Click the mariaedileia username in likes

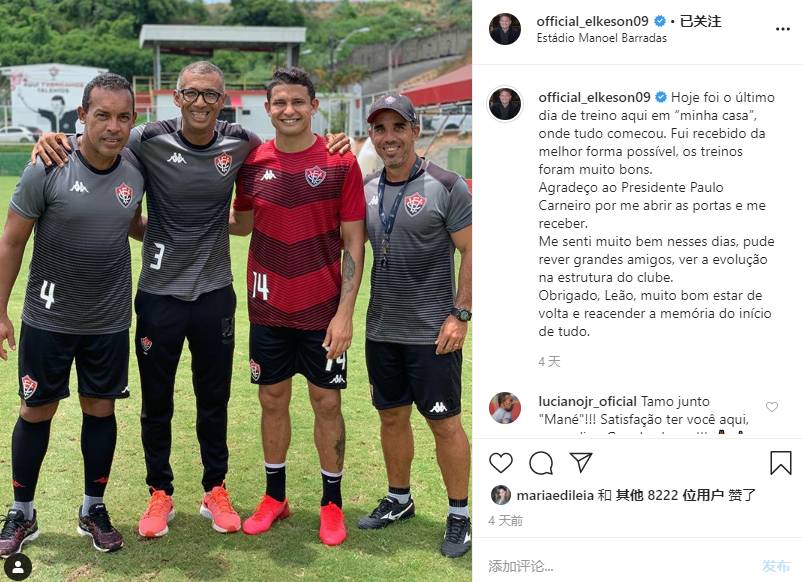tap(555, 495)
